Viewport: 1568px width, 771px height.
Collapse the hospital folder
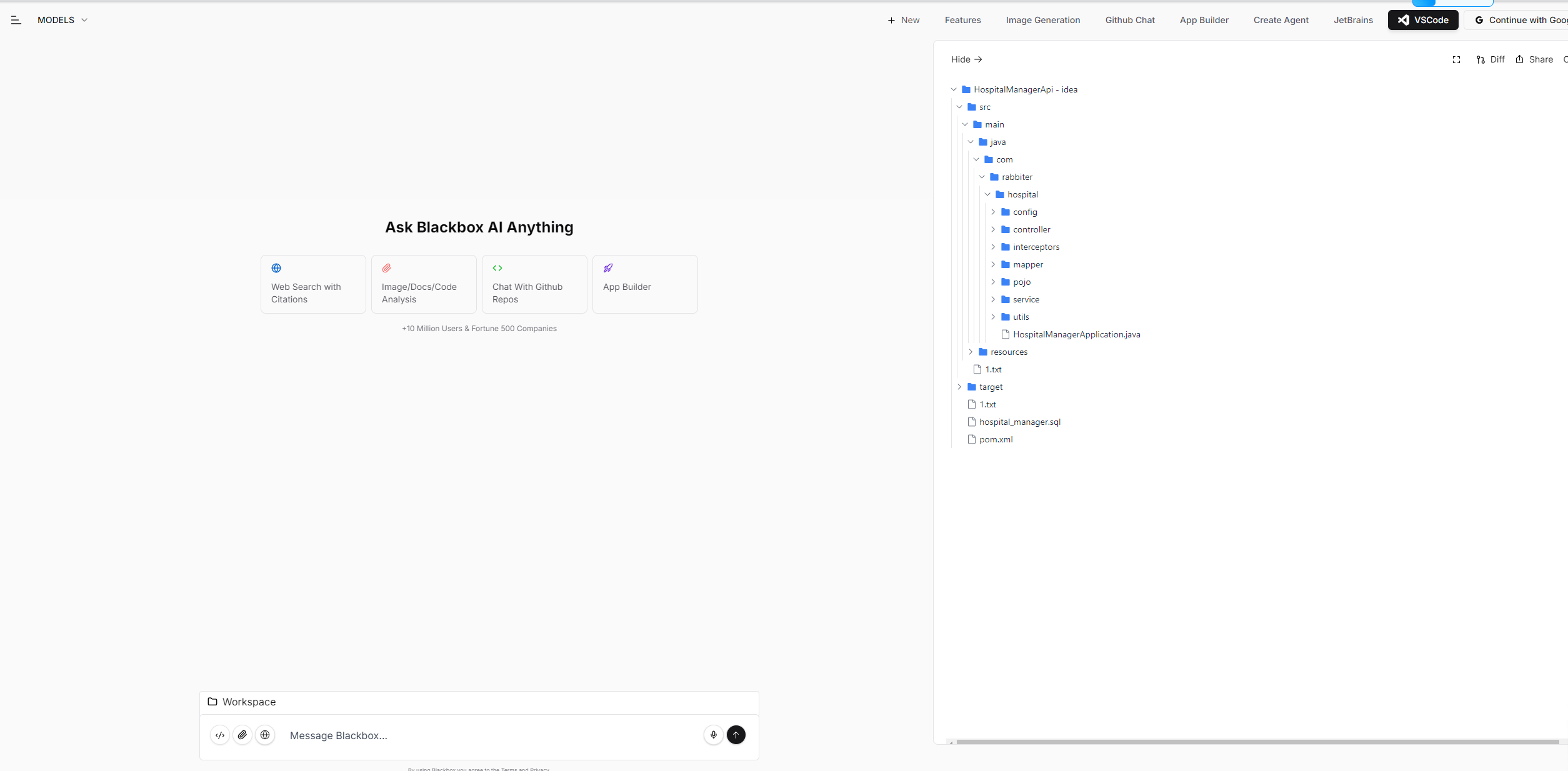(x=987, y=194)
